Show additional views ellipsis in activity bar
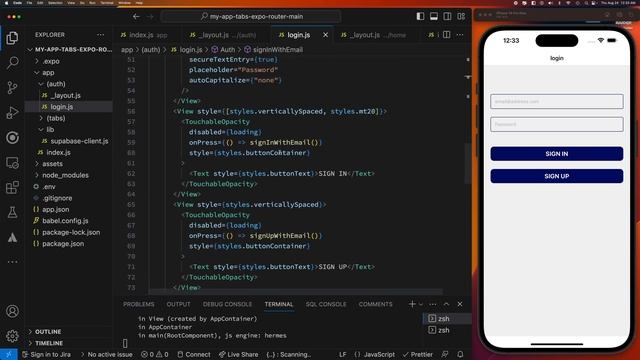Image resolution: width=640 pixels, height=360 pixels. coord(12,262)
